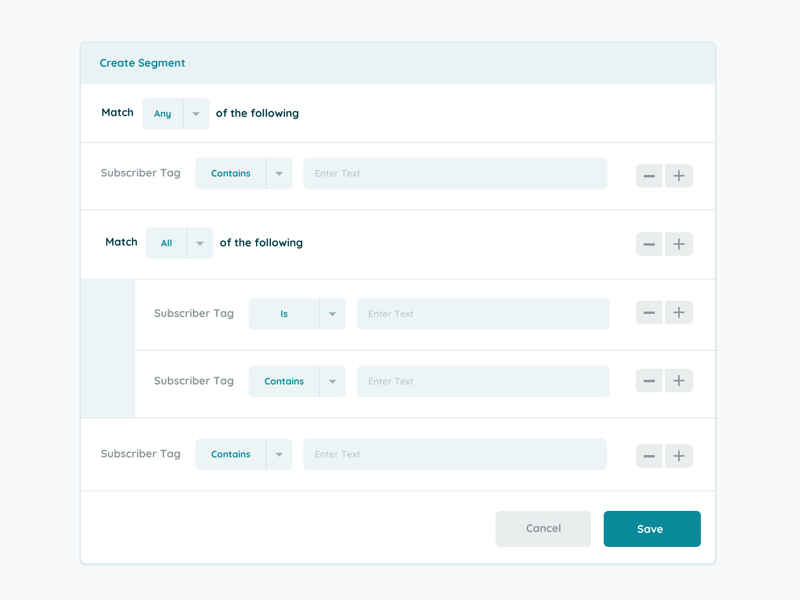Remove the first Subscriber Tag condition
800x600 pixels.
click(x=649, y=175)
